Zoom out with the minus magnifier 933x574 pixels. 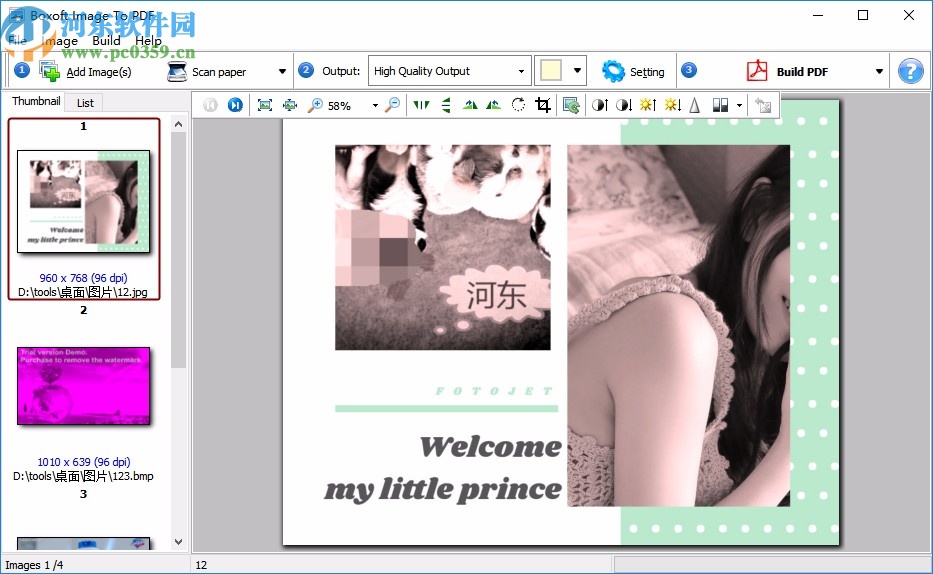pyautogui.click(x=393, y=105)
